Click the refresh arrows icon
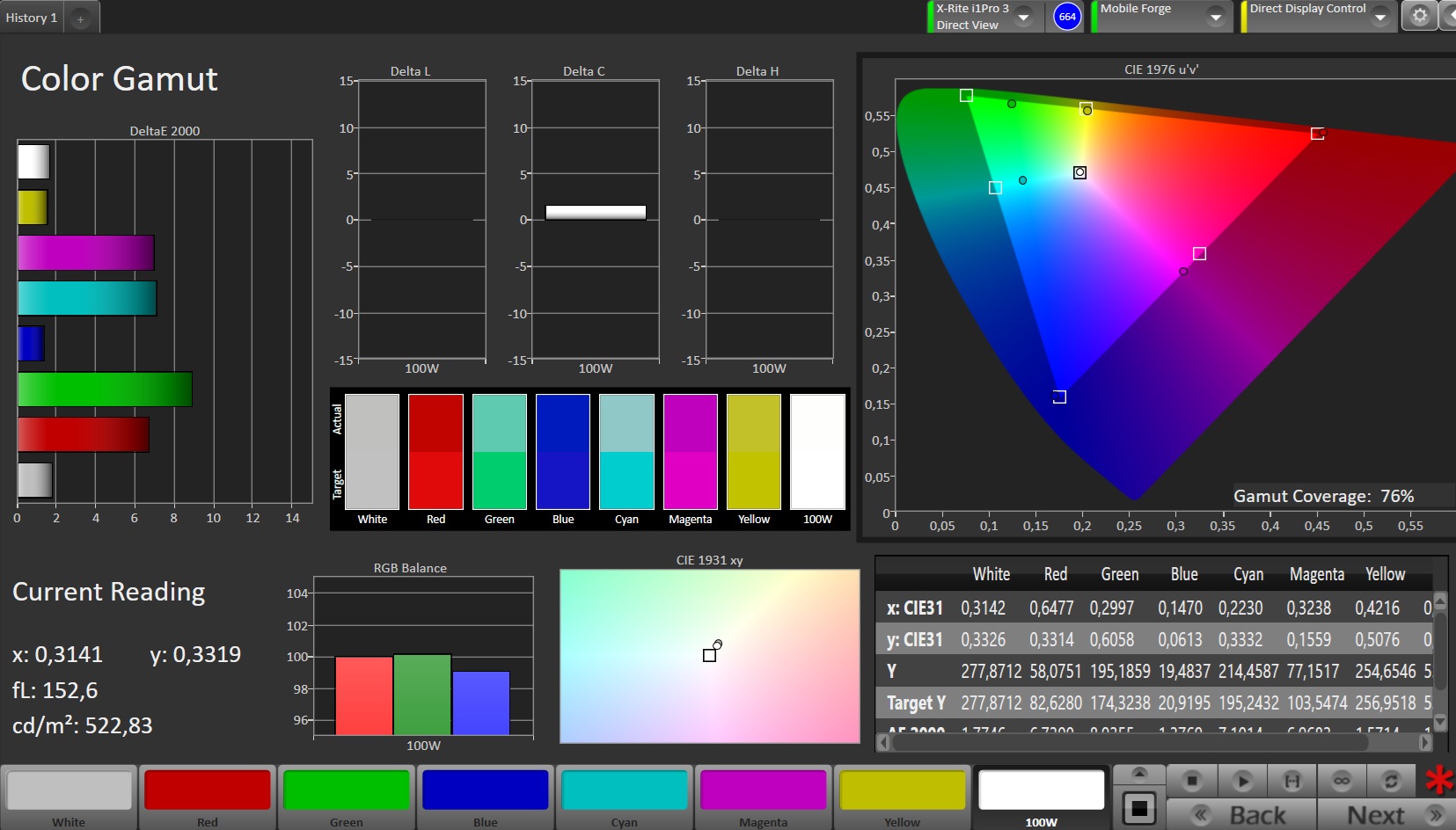 pyautogui.click(x=1391, y=780)
